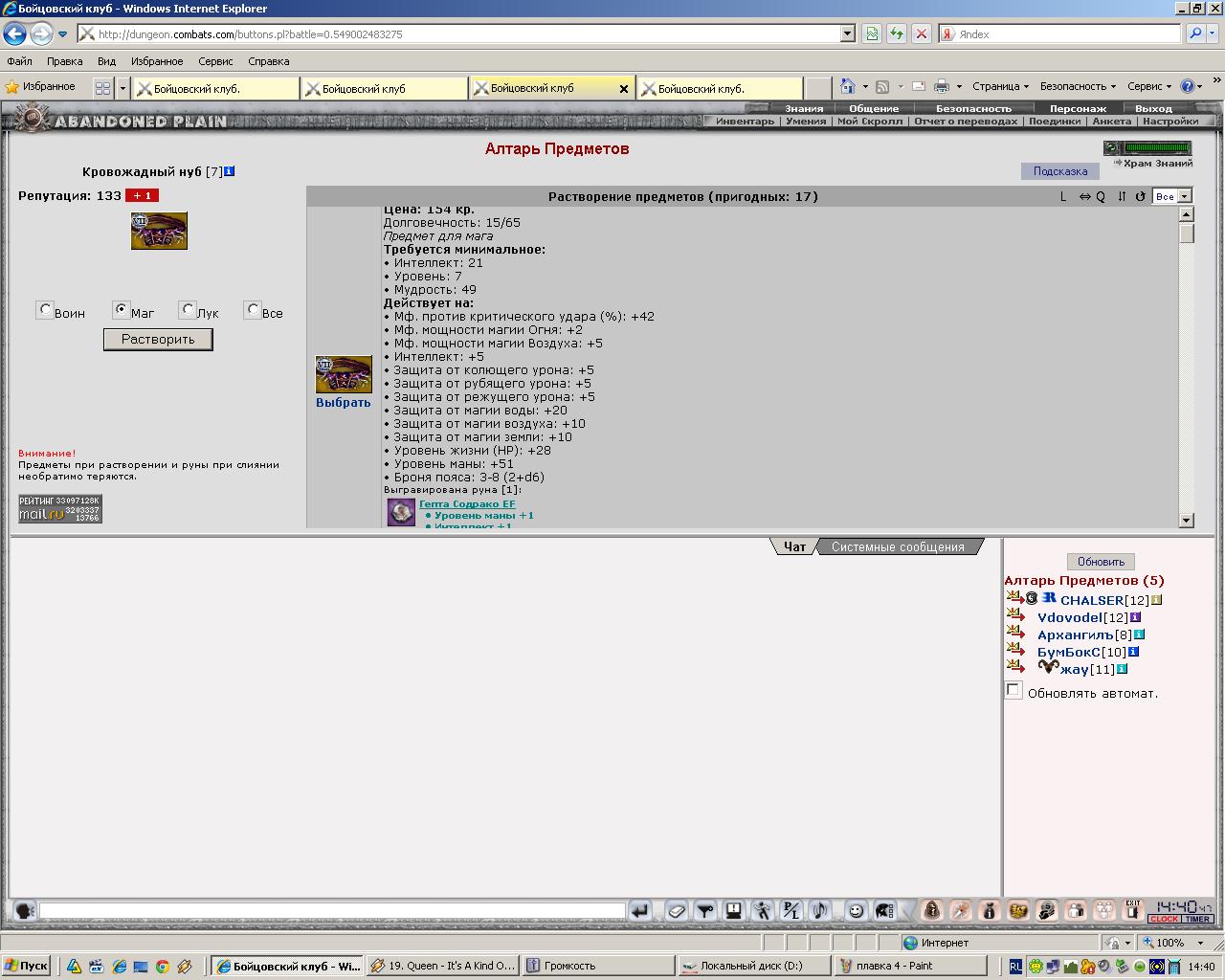This screenshot has width=1225, height=980.
Task: Open the smiley emoticons icon
Action: pyautogui.click(x=856, y=911)
